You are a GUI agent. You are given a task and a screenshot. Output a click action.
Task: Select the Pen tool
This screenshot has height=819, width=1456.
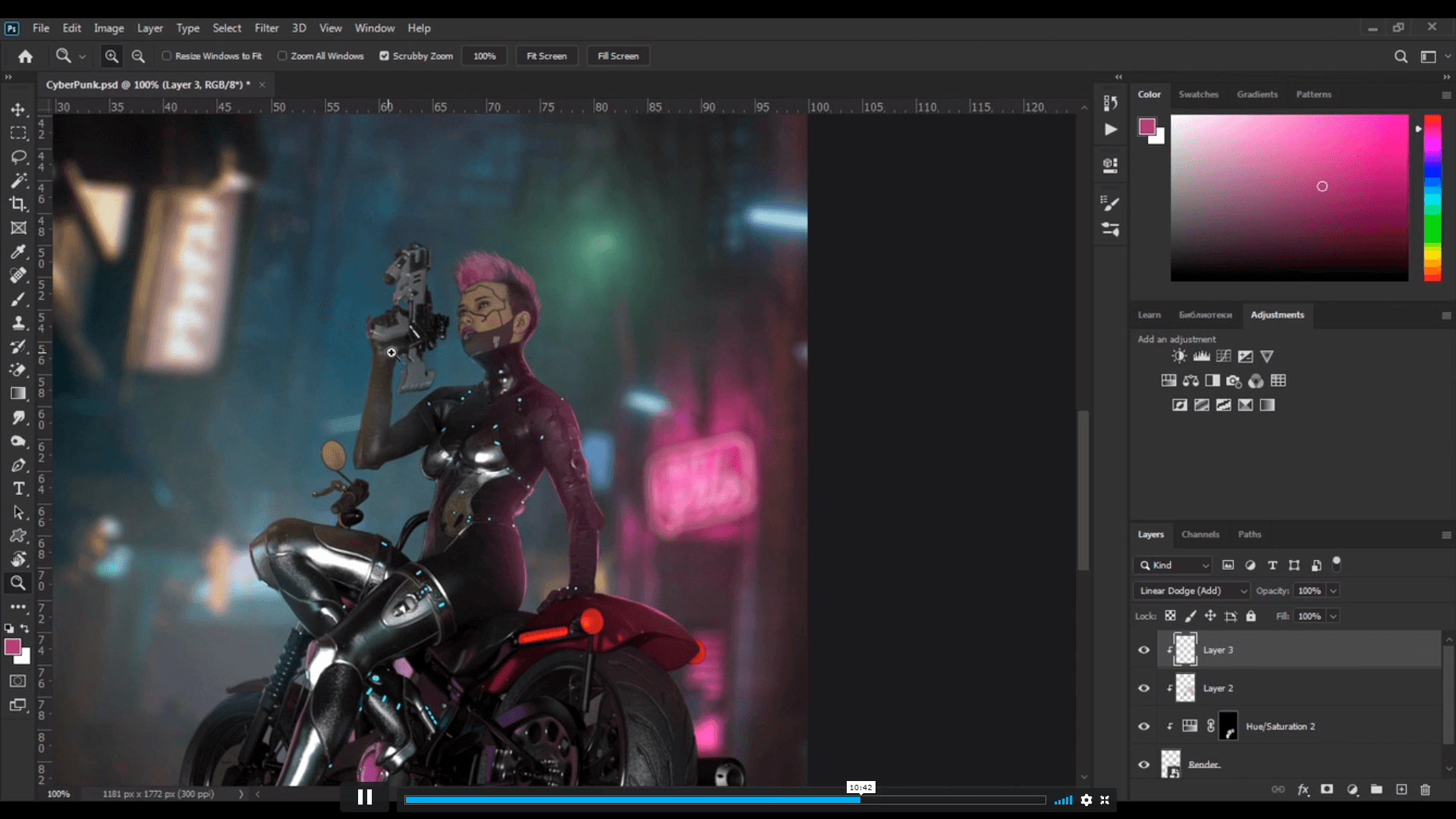(18, 465)
